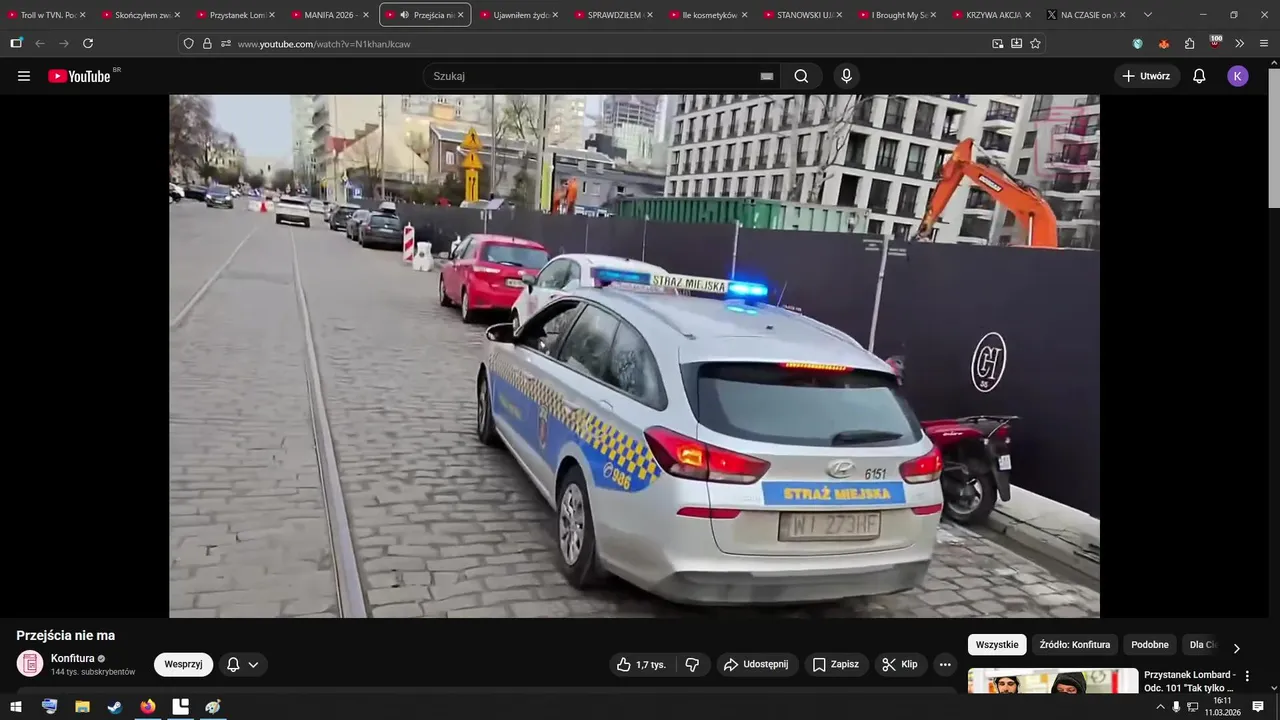Go back in browser history

pos(40,43)
